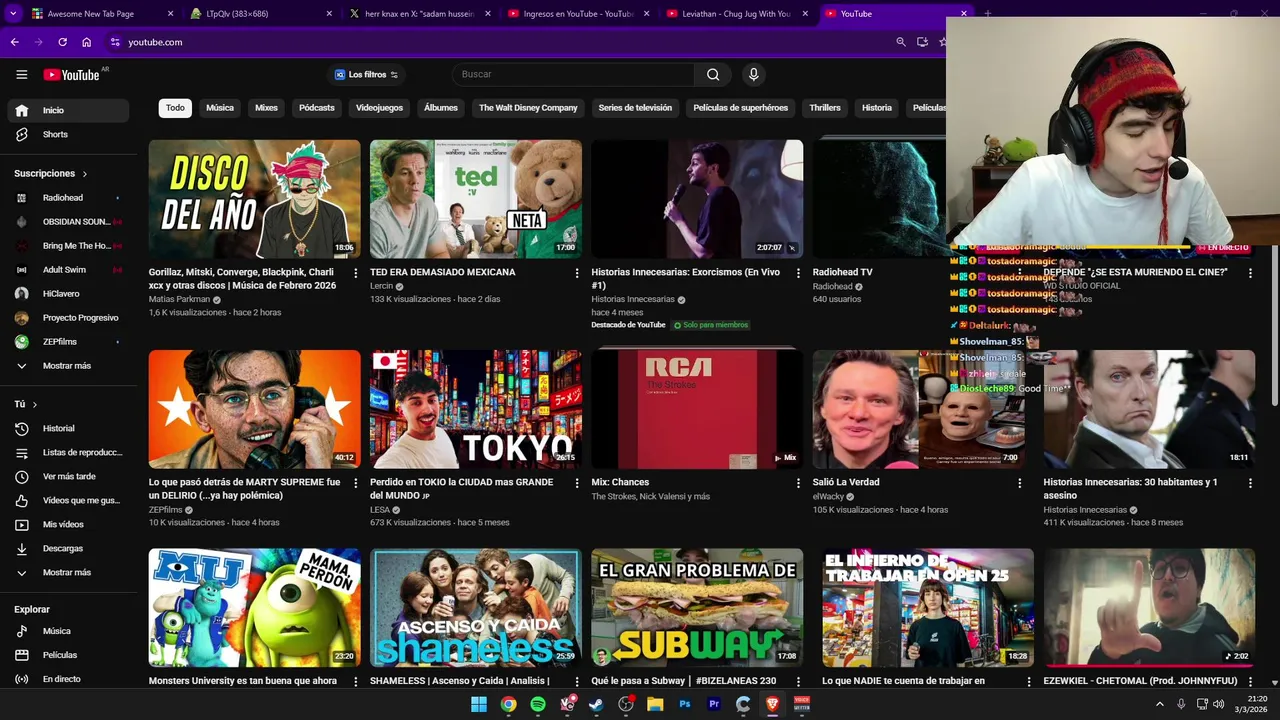Open site info icon next to youtube.com
This screenshot has height=720, width=1280.
115,42
